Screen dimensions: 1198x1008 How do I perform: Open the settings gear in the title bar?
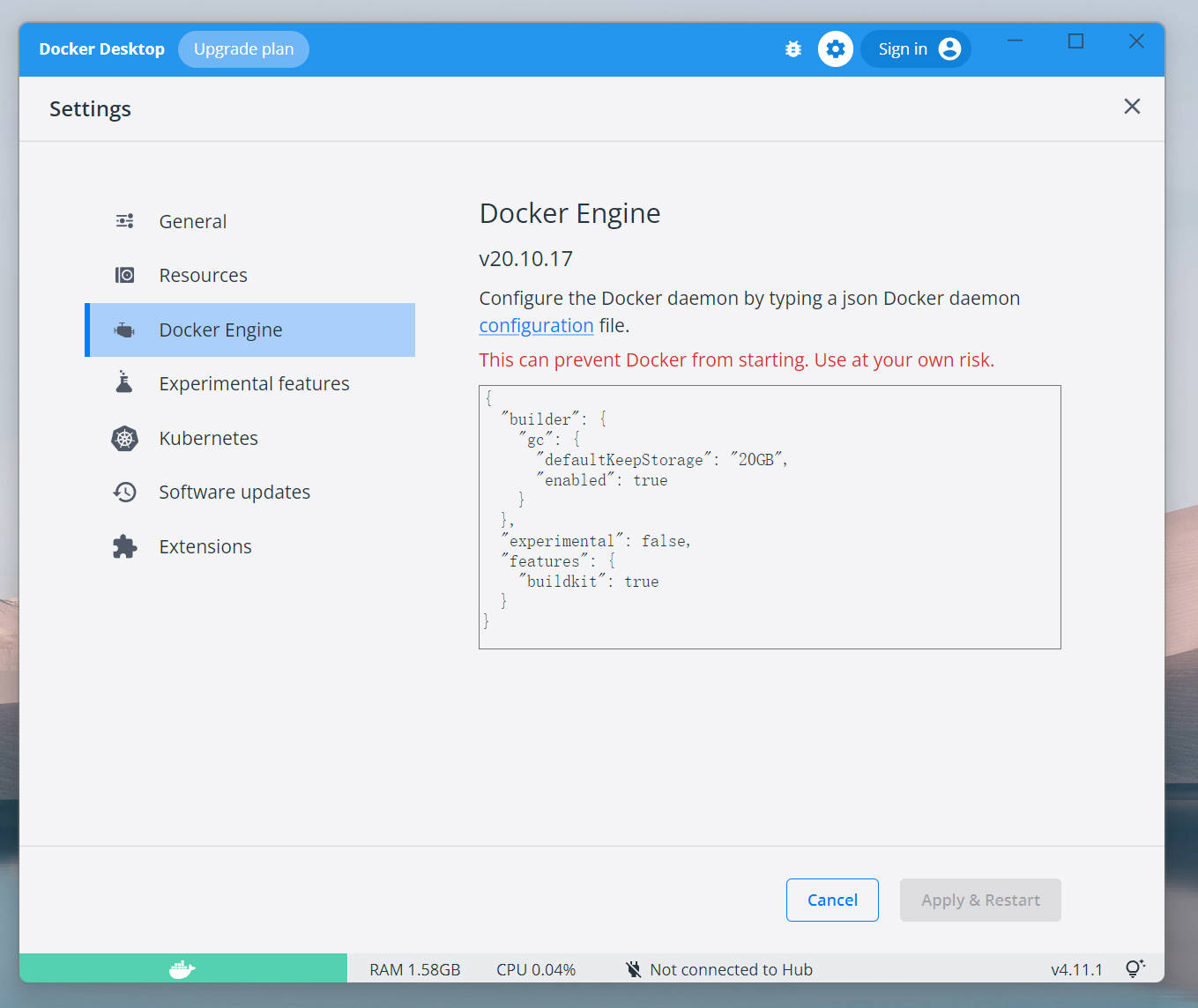[x=835, y=48]
